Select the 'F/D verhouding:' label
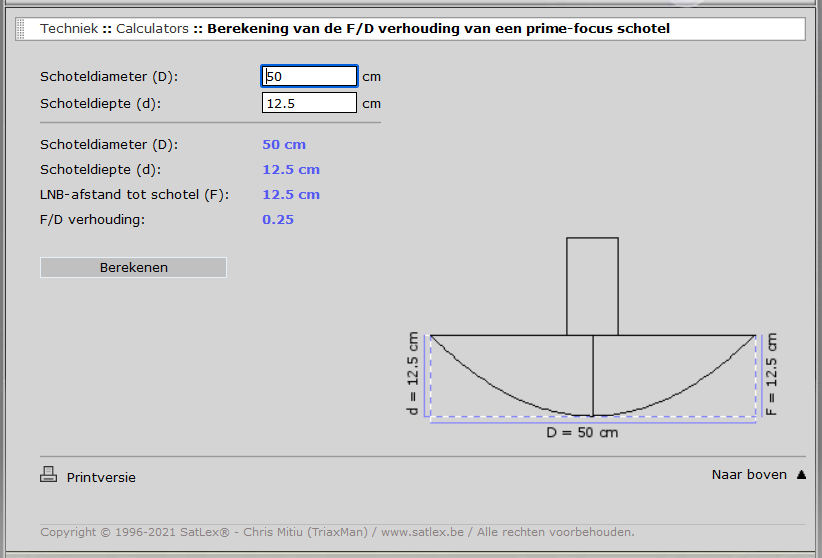Image resolution: width=822 pixels, height=558 pixels. [x=92, y=219]
